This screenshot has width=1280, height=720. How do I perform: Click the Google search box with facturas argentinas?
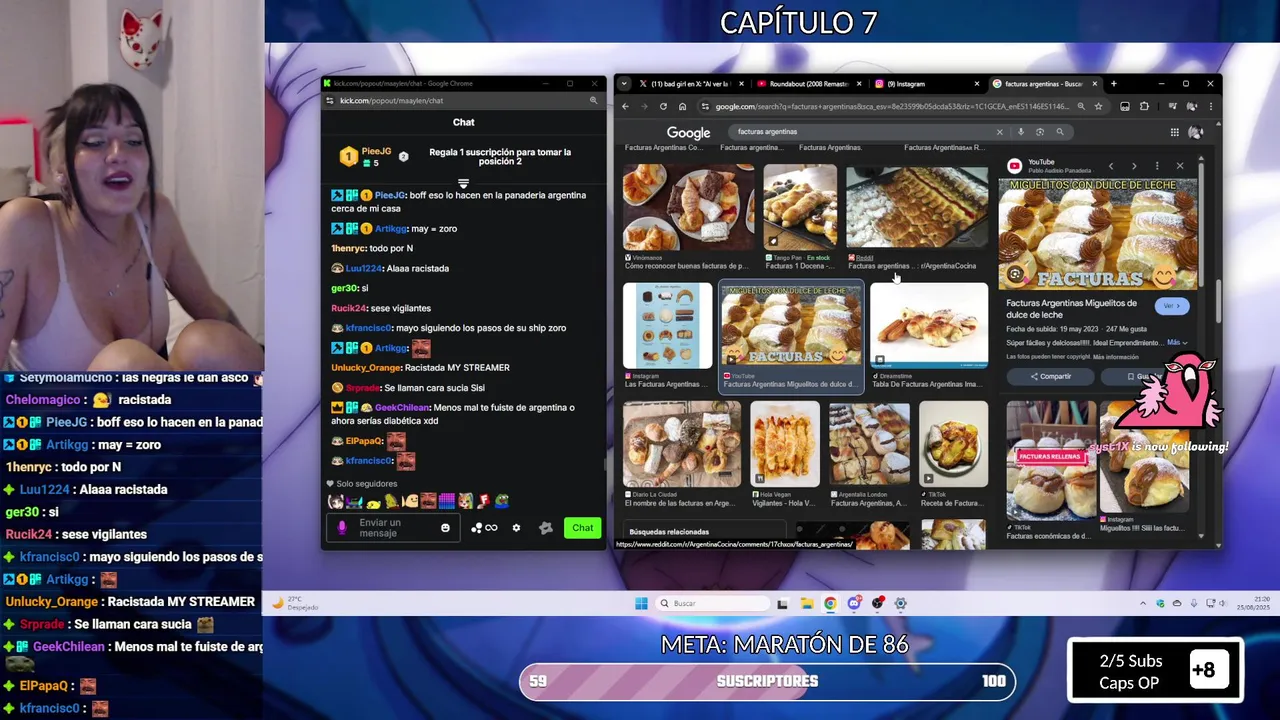click(860, 132)
